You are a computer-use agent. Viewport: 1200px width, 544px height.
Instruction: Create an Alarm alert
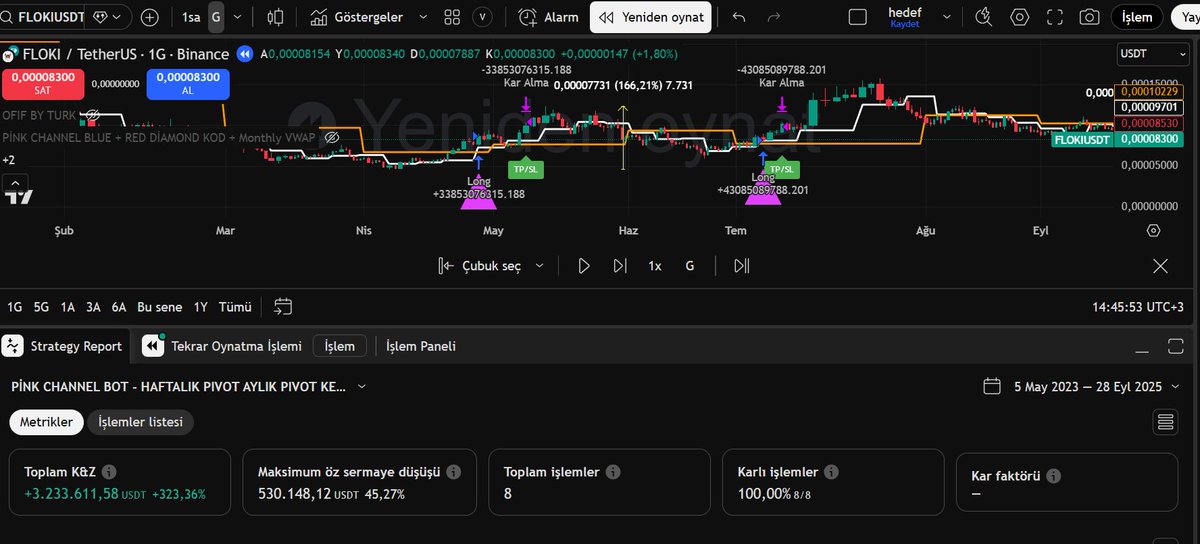[x=549, y=17]
